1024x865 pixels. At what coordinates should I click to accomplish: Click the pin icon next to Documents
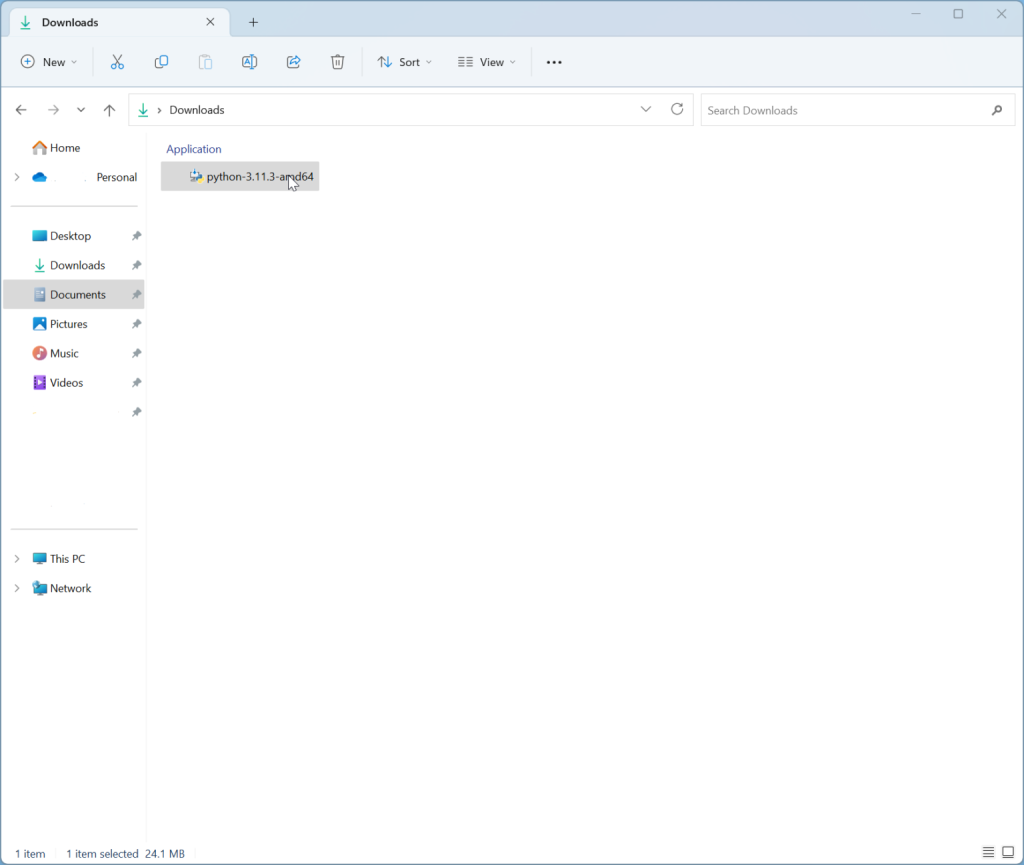pyautogui.click(x=136, y=294)
